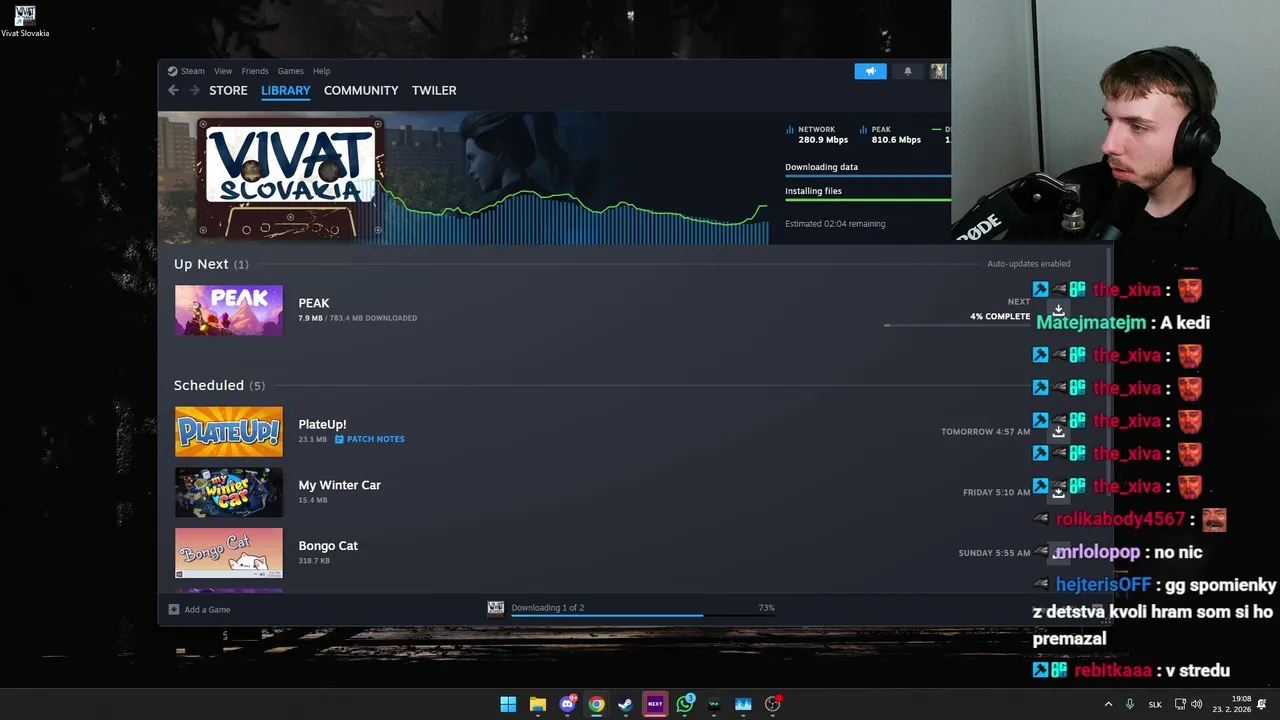The width and height of the screenshot is (1280, 720).
Task: Click the Downloading 1 of 2 progress bar
Action: coord(643,616)
